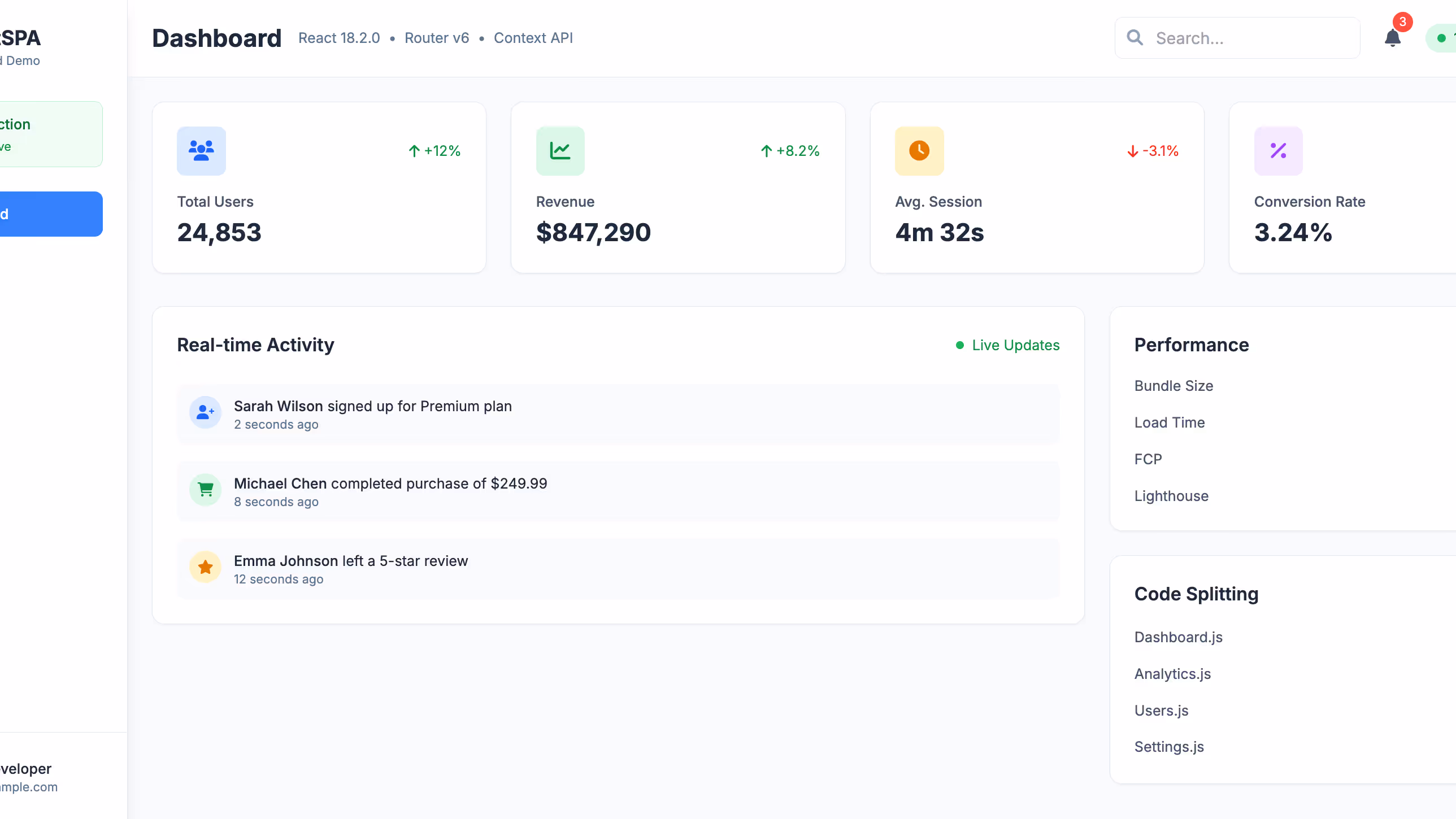This screenshot has width=1456, height=819.
Task: Click the red notification count badge
Action: click(1402, 22)
